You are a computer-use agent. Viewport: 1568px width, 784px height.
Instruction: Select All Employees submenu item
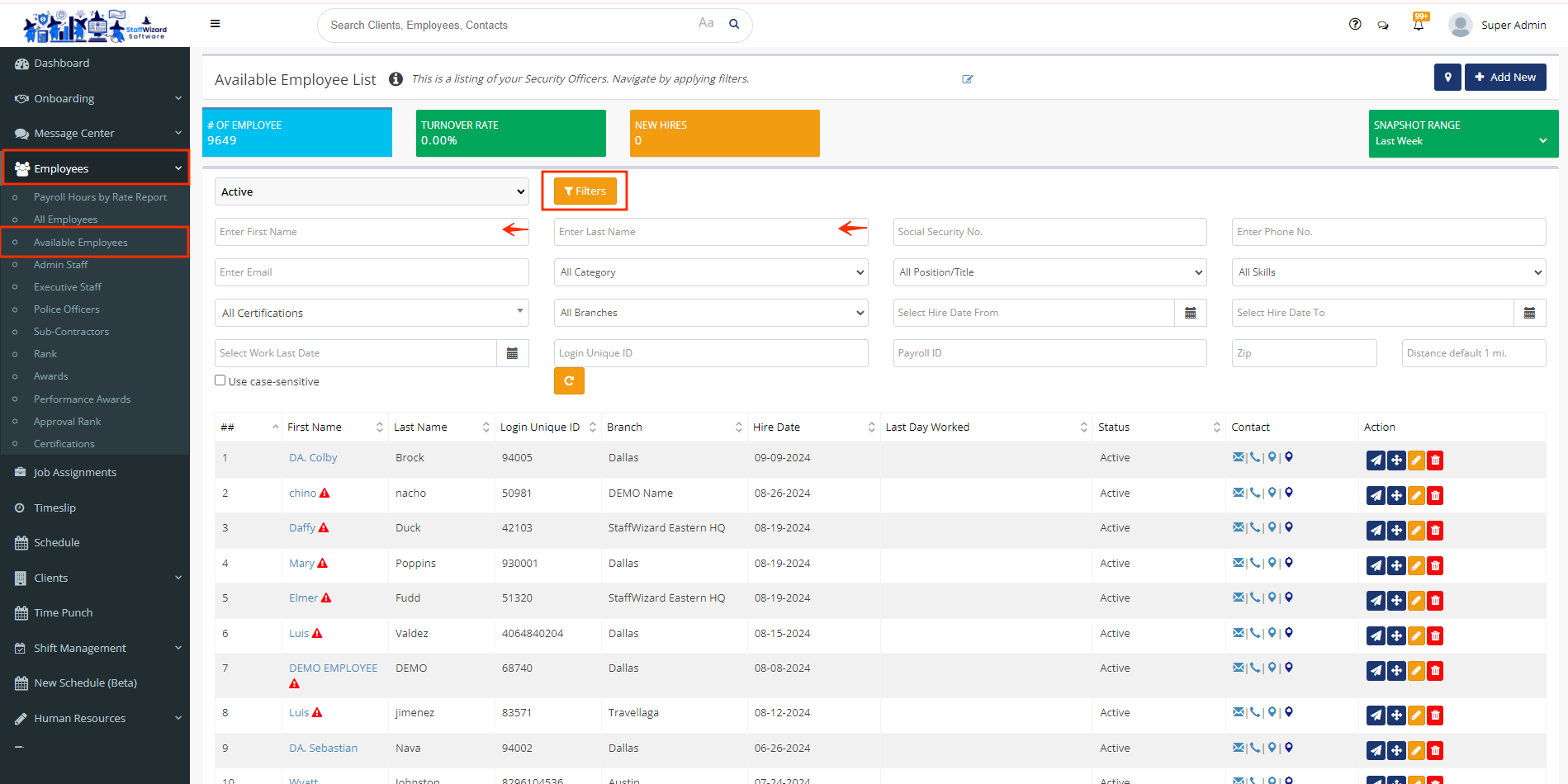tap(65, 220)
